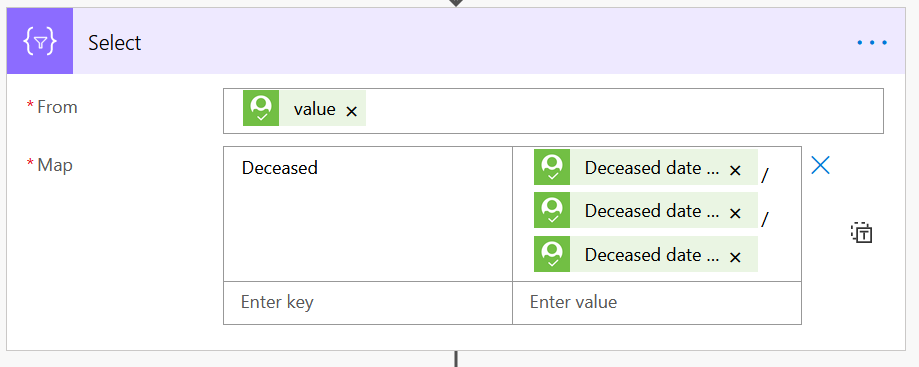Image resolution: width=919 pixels, height=367 pixels.
Task: Click the second Deceased date token icon
Action: pyautogui.click(x=552, y=210)
